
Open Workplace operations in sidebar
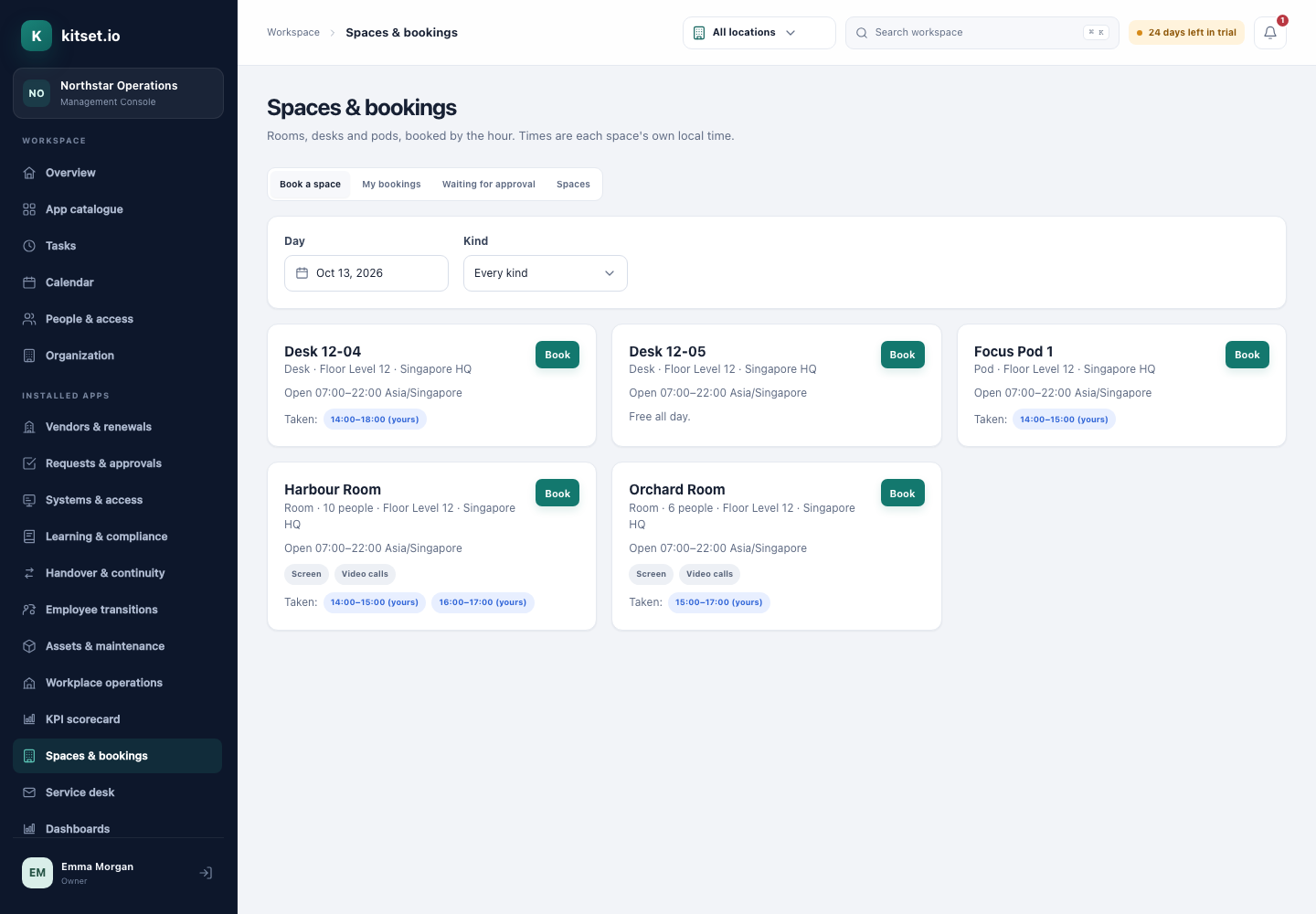point(117,683)
